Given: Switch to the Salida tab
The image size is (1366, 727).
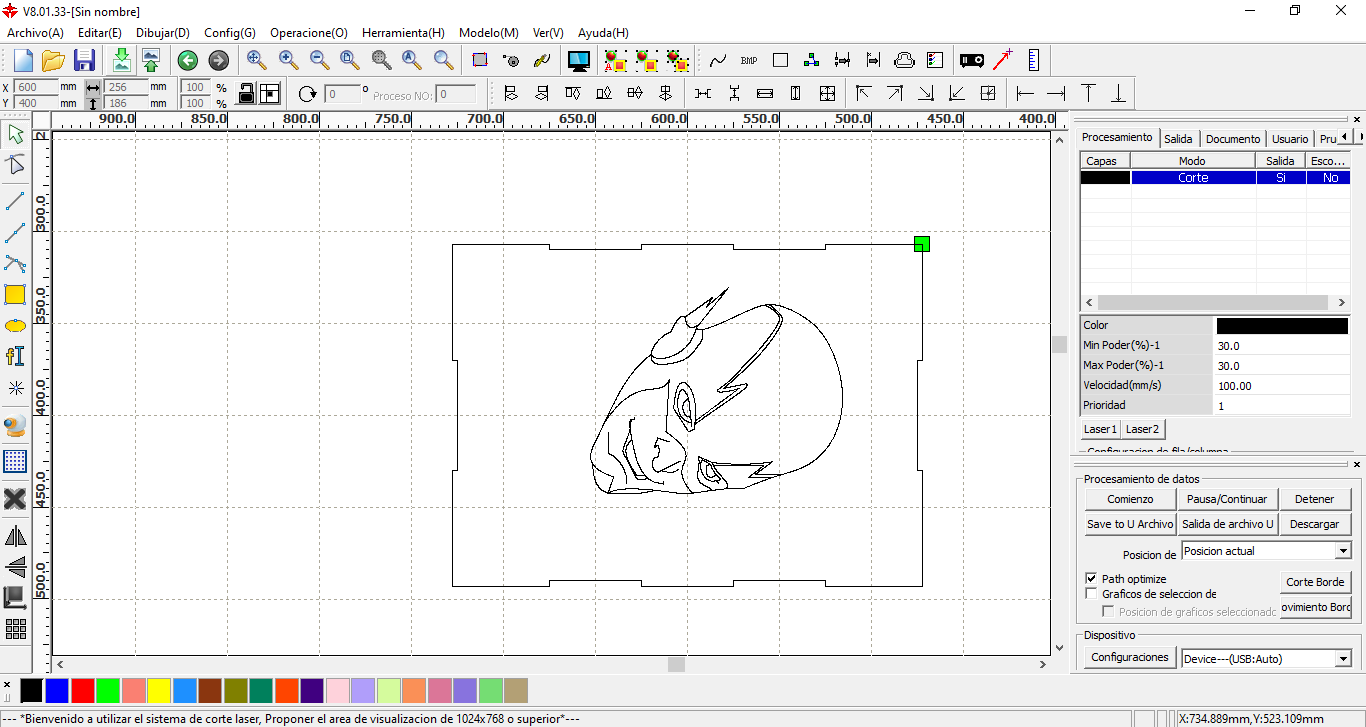Looking at the screenshot, I should 1178,139.
